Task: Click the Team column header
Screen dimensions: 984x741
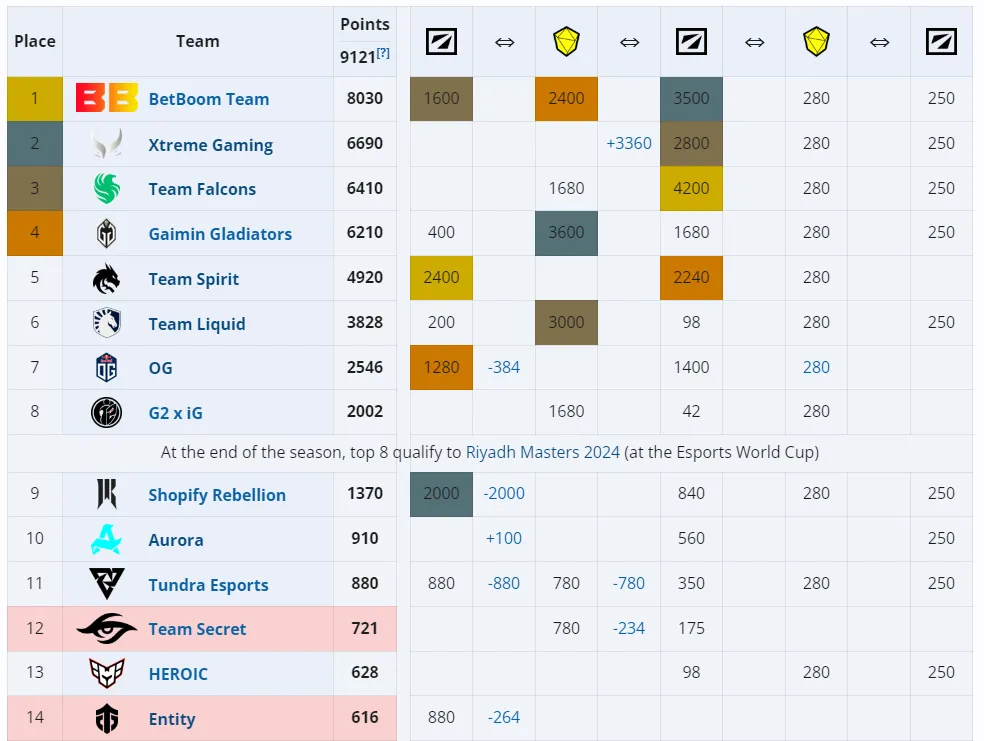Action: 198,41
